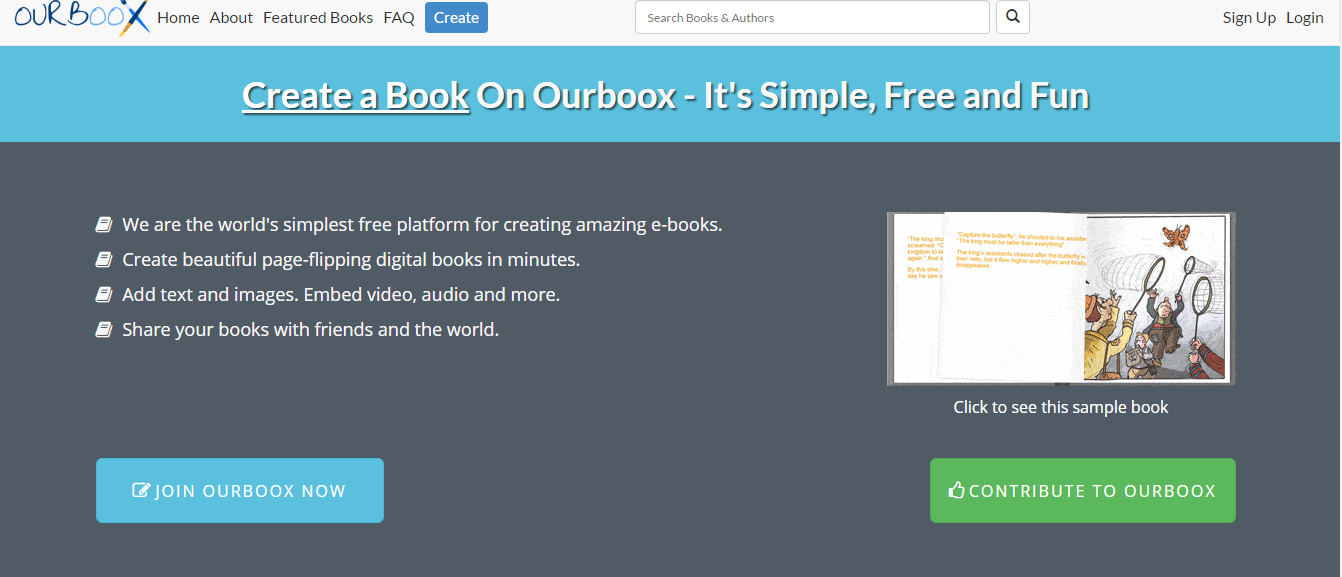Click book icon beside 'Create beautiful page-flipping'
This screenshot has width=1342, height=577.
pos(104,259)
